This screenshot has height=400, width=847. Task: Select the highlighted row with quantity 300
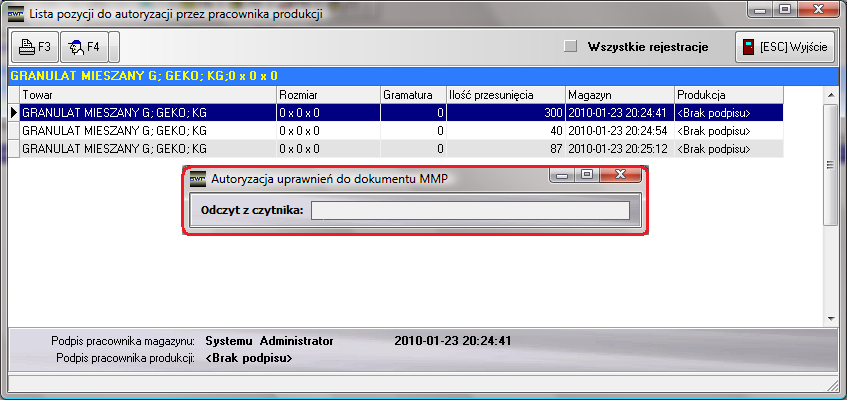coord(400,113)
